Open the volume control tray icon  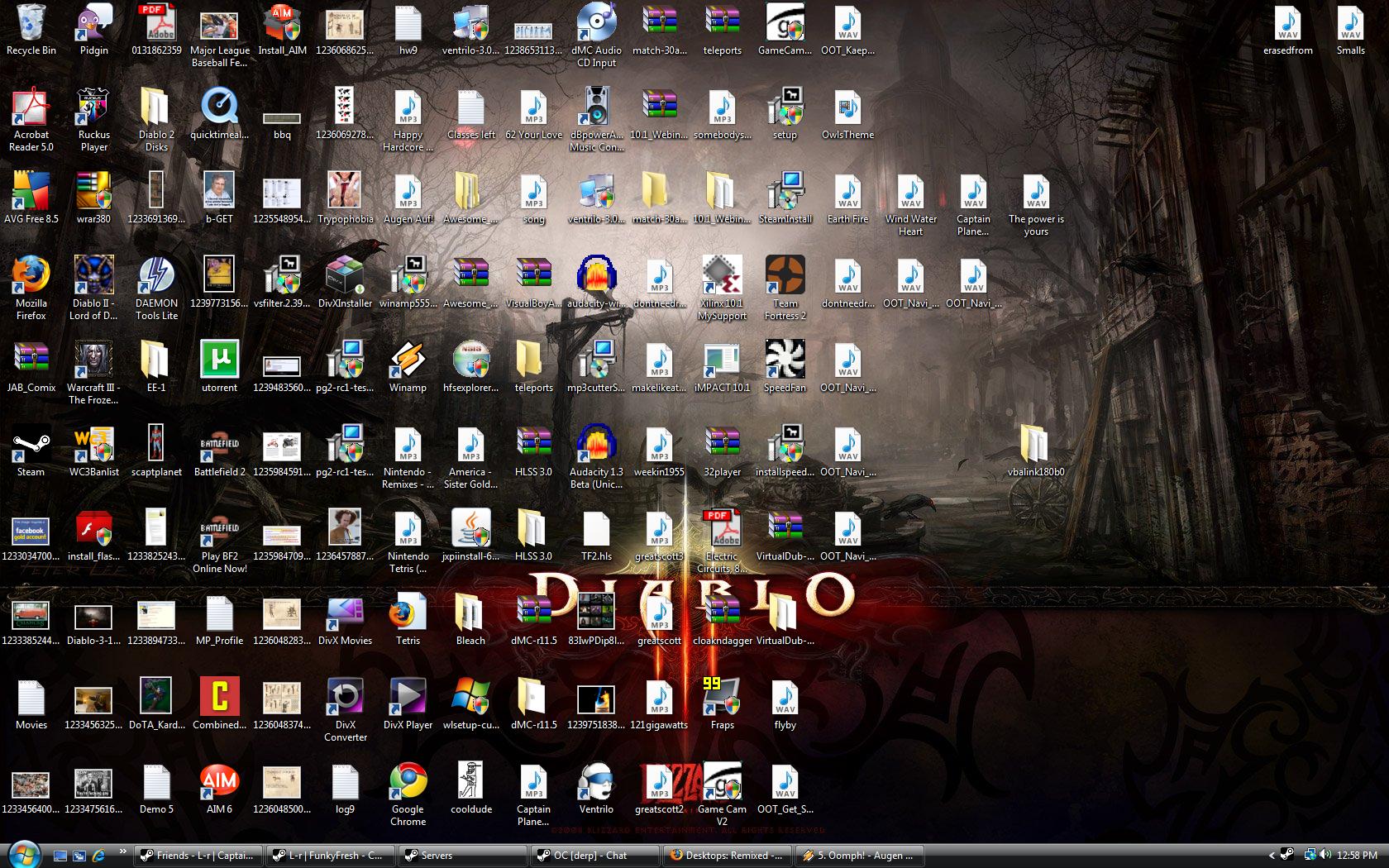tap(1325, 856)
